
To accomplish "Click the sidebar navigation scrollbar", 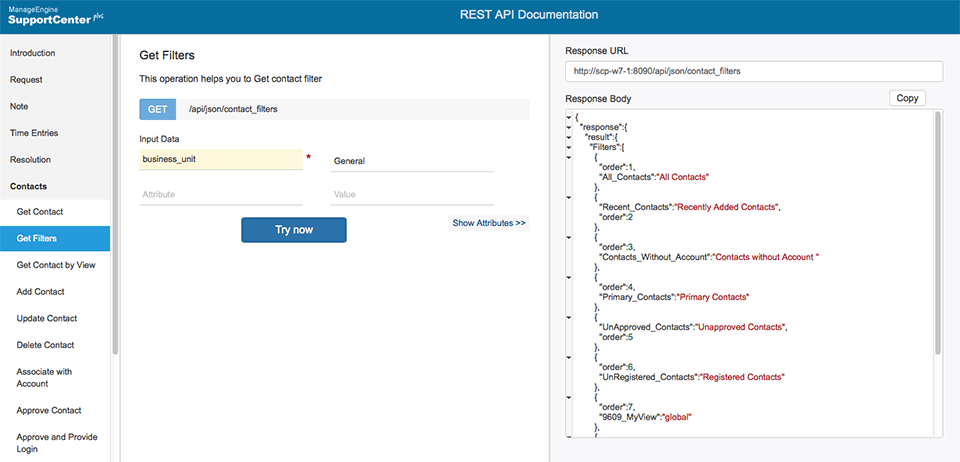I will pyautogui.click(x=115, y=200).
